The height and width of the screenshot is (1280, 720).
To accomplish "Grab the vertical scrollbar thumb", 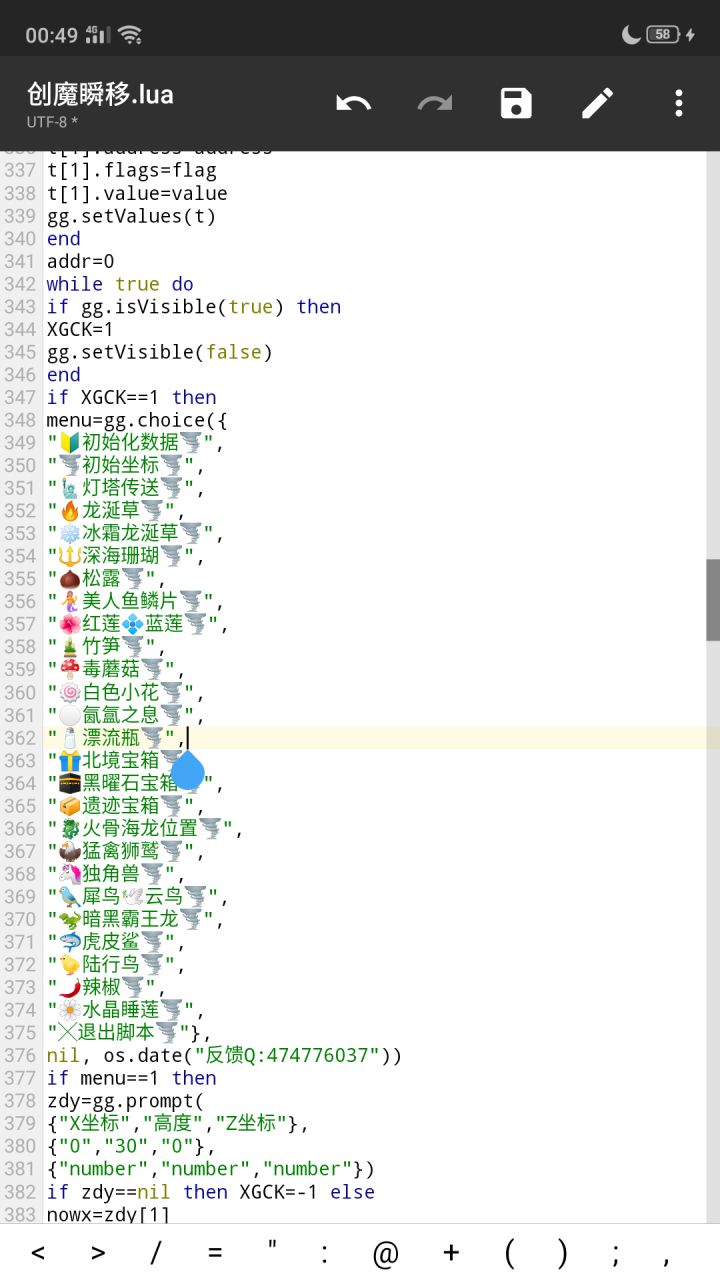I will pyautogui.click(x=713, y=600).
